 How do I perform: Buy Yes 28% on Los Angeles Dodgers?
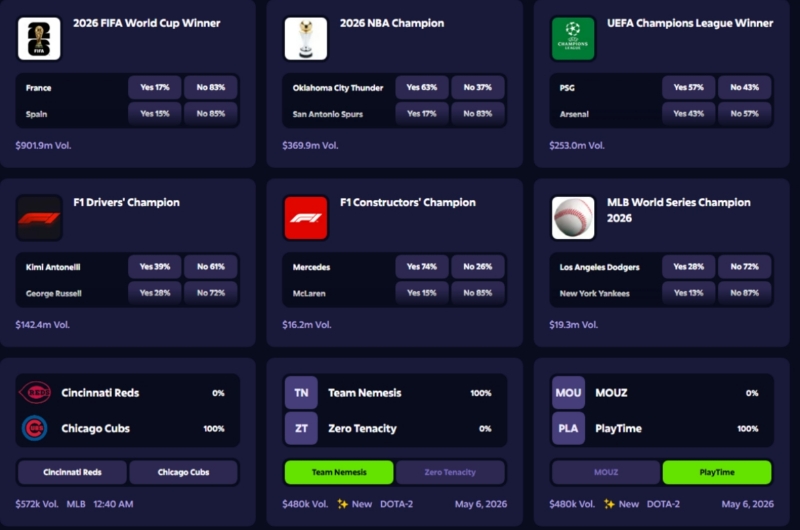[688, 266]
